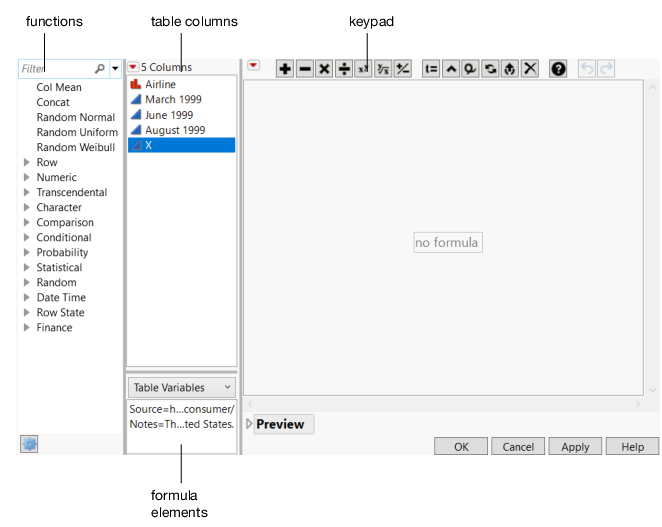Expand the Finance function group

27,327
